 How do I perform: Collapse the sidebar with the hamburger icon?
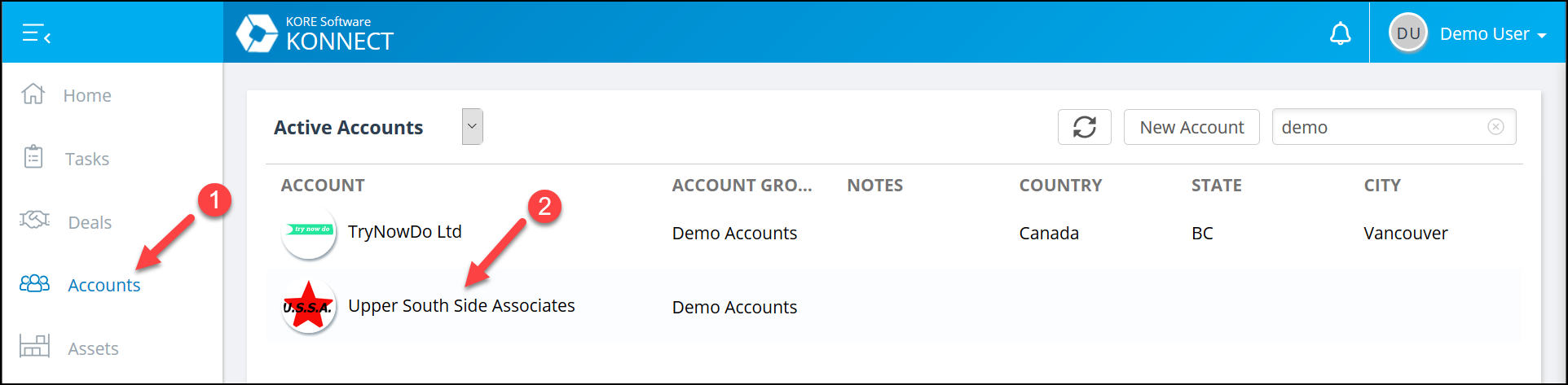click(x=37, y=33)
